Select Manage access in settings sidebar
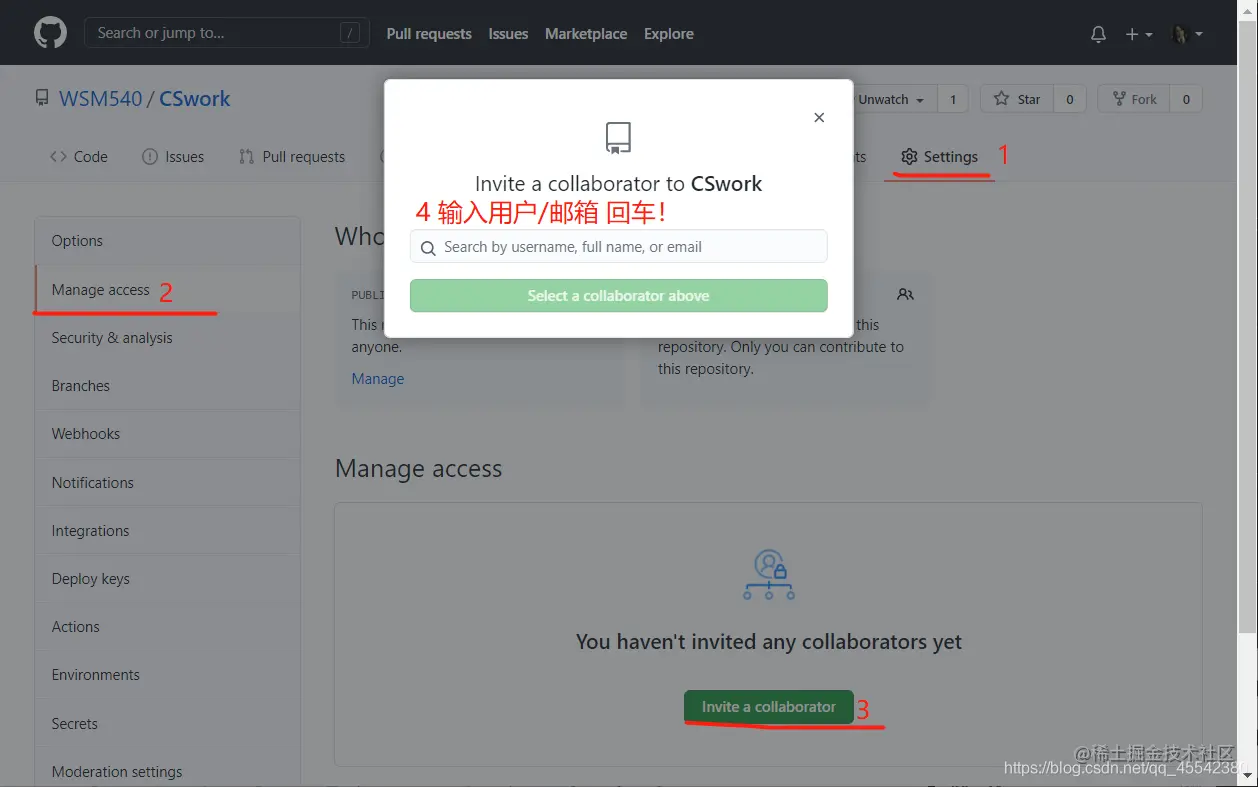The height and width of the screenshot is (787, 1258). coord(168,290)
